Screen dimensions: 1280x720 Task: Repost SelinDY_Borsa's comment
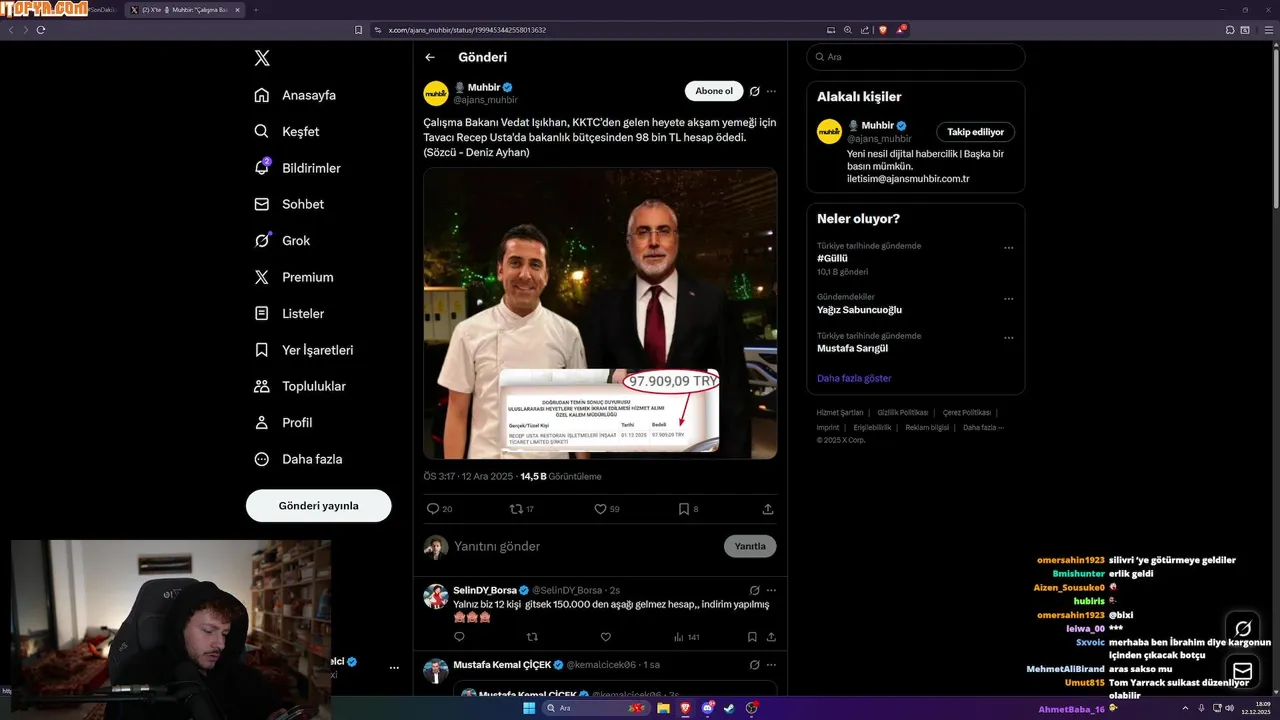[x=532, y=637]
